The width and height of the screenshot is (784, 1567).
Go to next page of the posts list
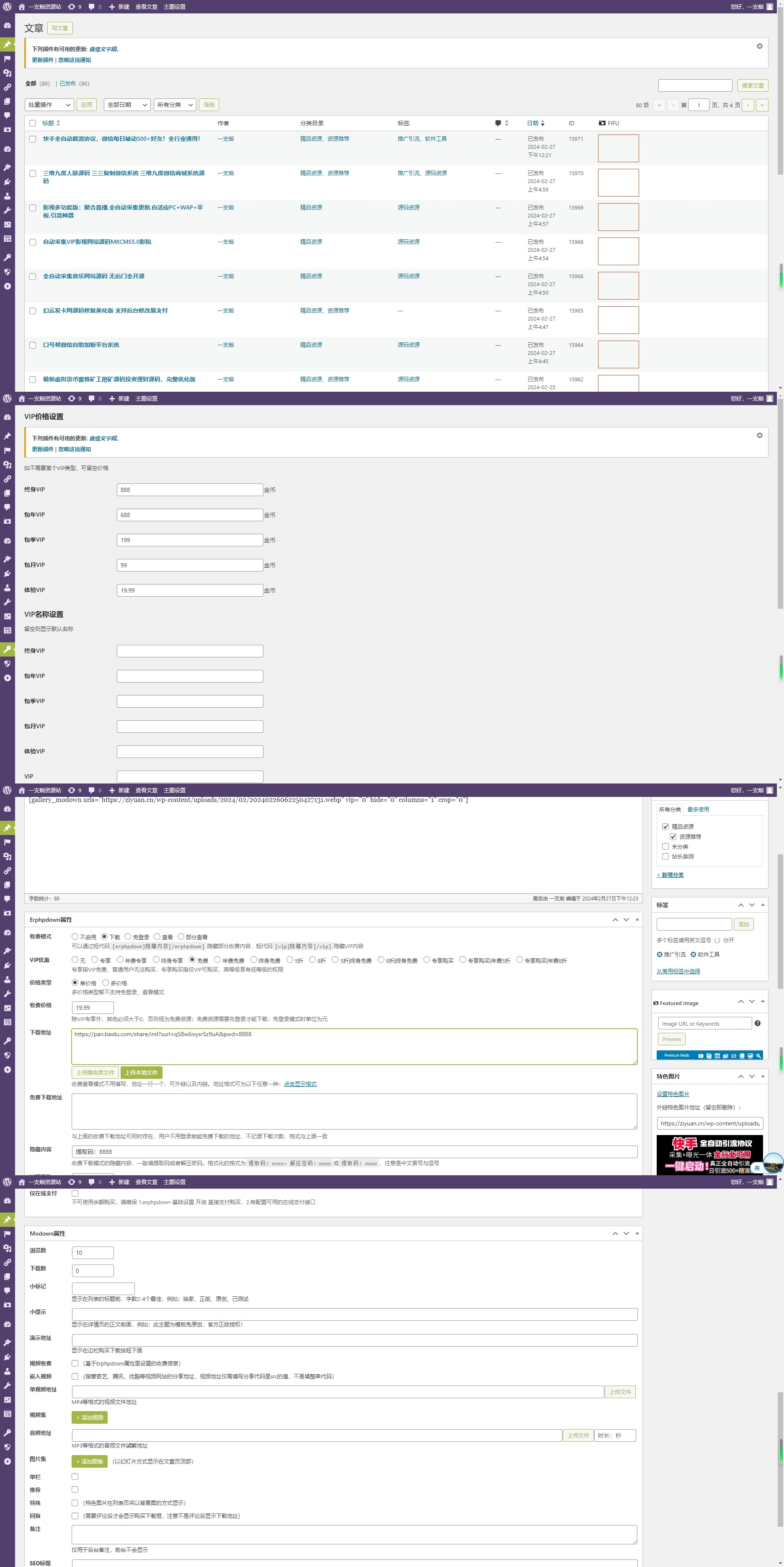(748, 105)
